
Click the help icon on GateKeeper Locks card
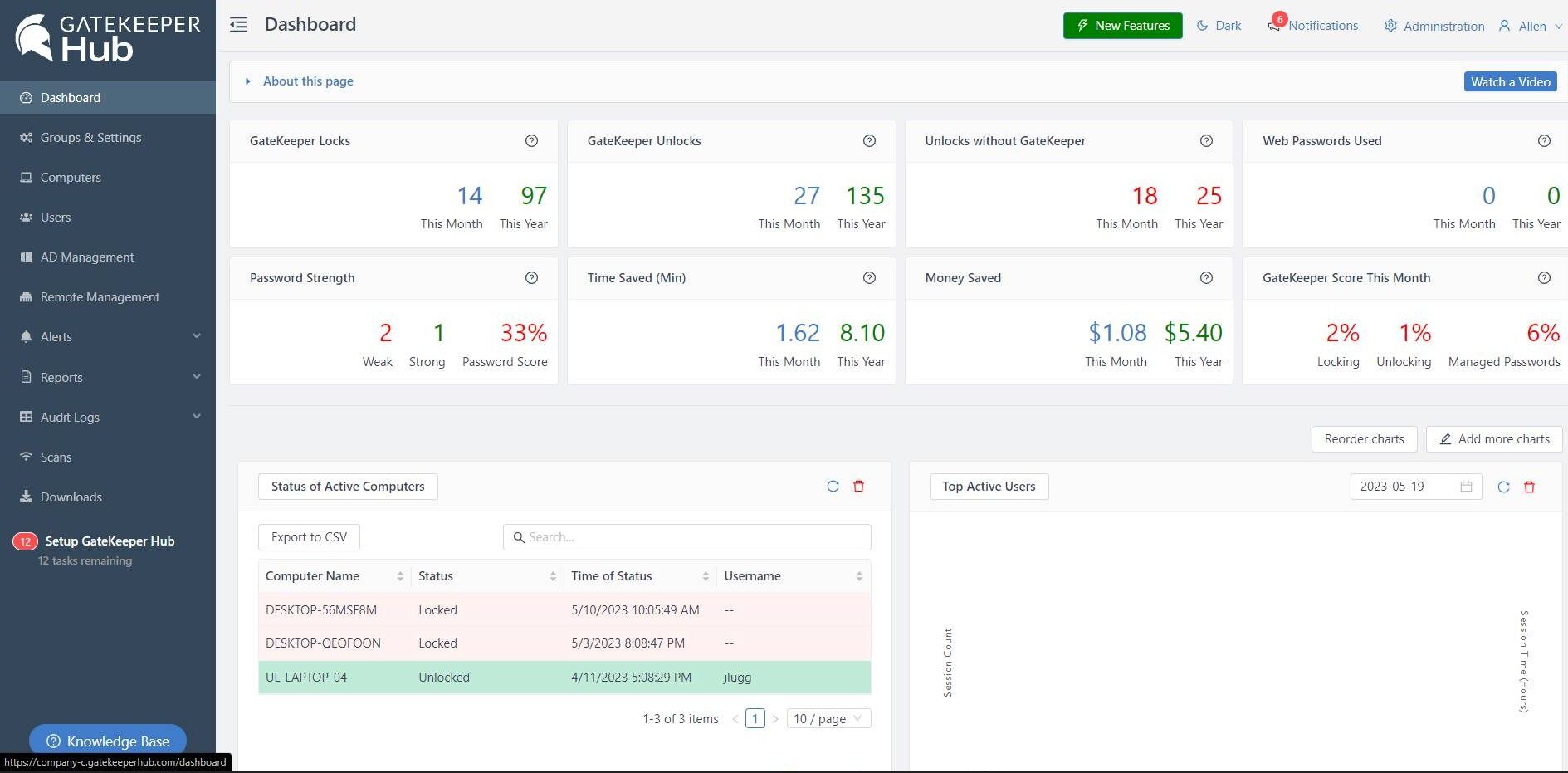click(x=531, y=140)
